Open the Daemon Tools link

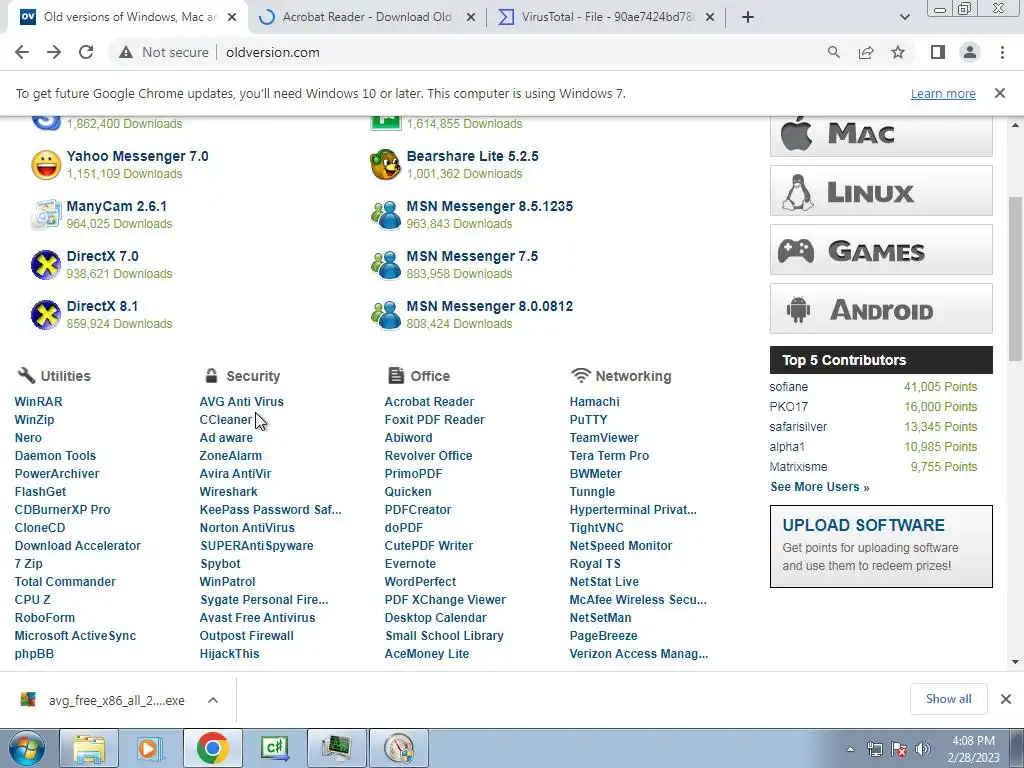pyautogui.click(x=56, y=456)
